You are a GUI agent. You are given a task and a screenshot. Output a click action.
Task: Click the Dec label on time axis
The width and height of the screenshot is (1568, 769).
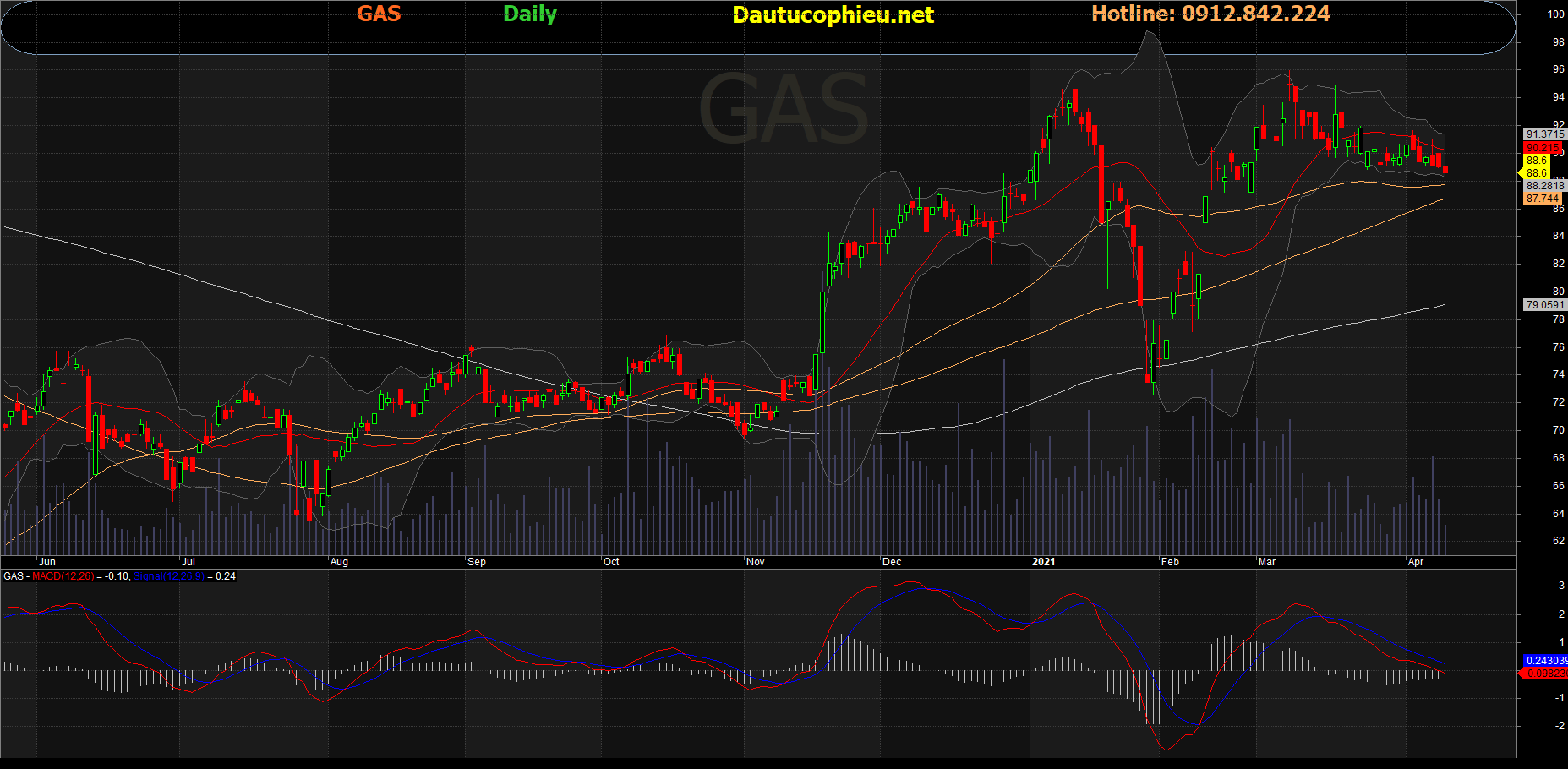[892, 562]
